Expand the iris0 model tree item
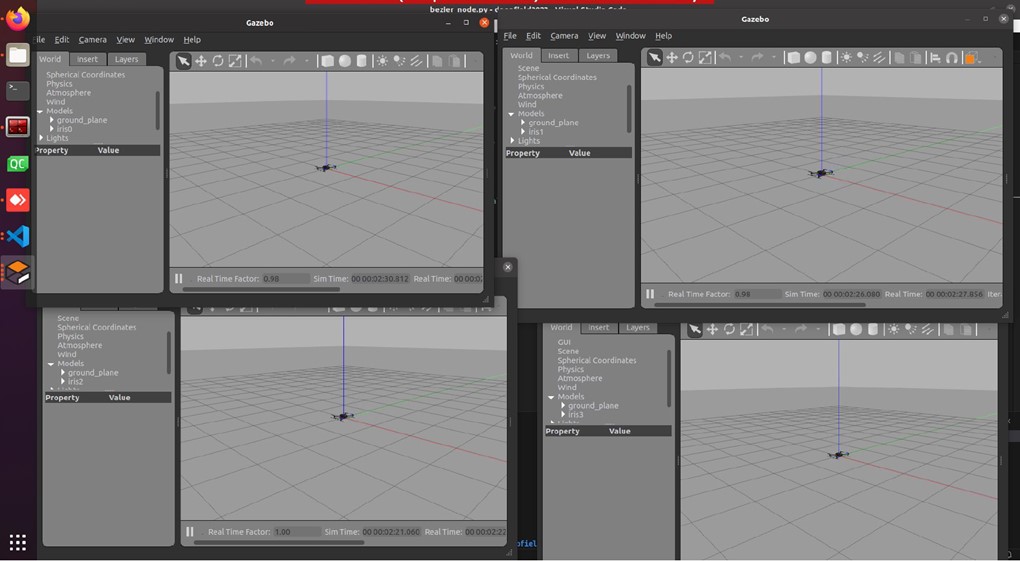1020x561 pixels. coord(52,129)
